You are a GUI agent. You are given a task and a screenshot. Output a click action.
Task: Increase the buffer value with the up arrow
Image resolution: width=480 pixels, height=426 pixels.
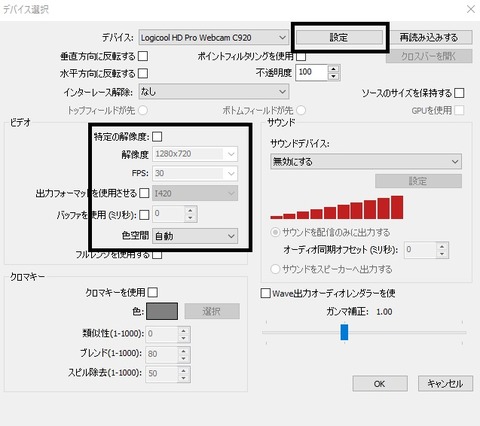point(190,211)
